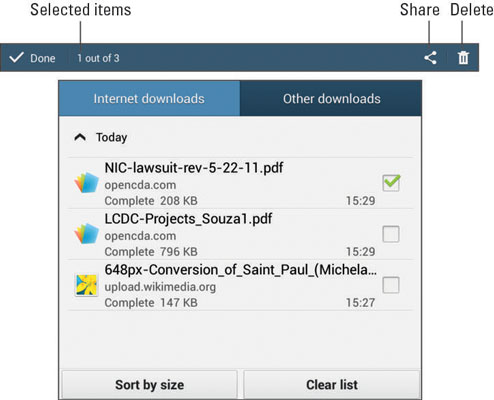
Task: Select the LCDC-Projects_Souza1.pdf file name
Action: [188, 219]
